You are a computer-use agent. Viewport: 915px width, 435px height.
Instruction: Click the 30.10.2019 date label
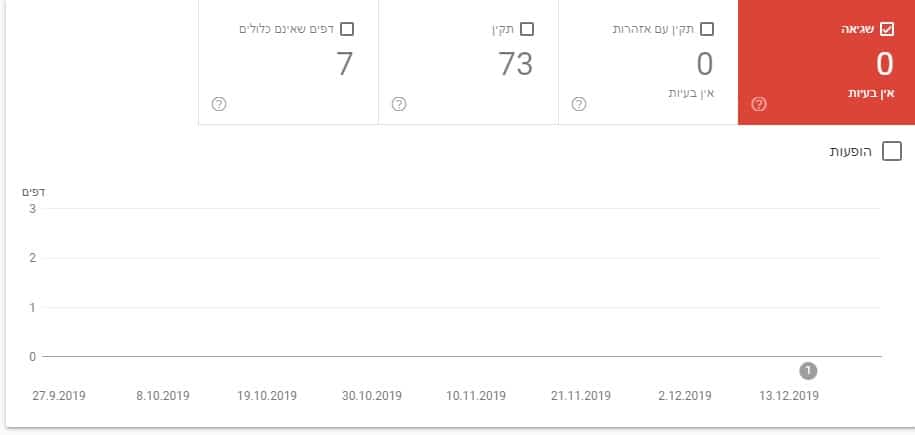point(372,396)
